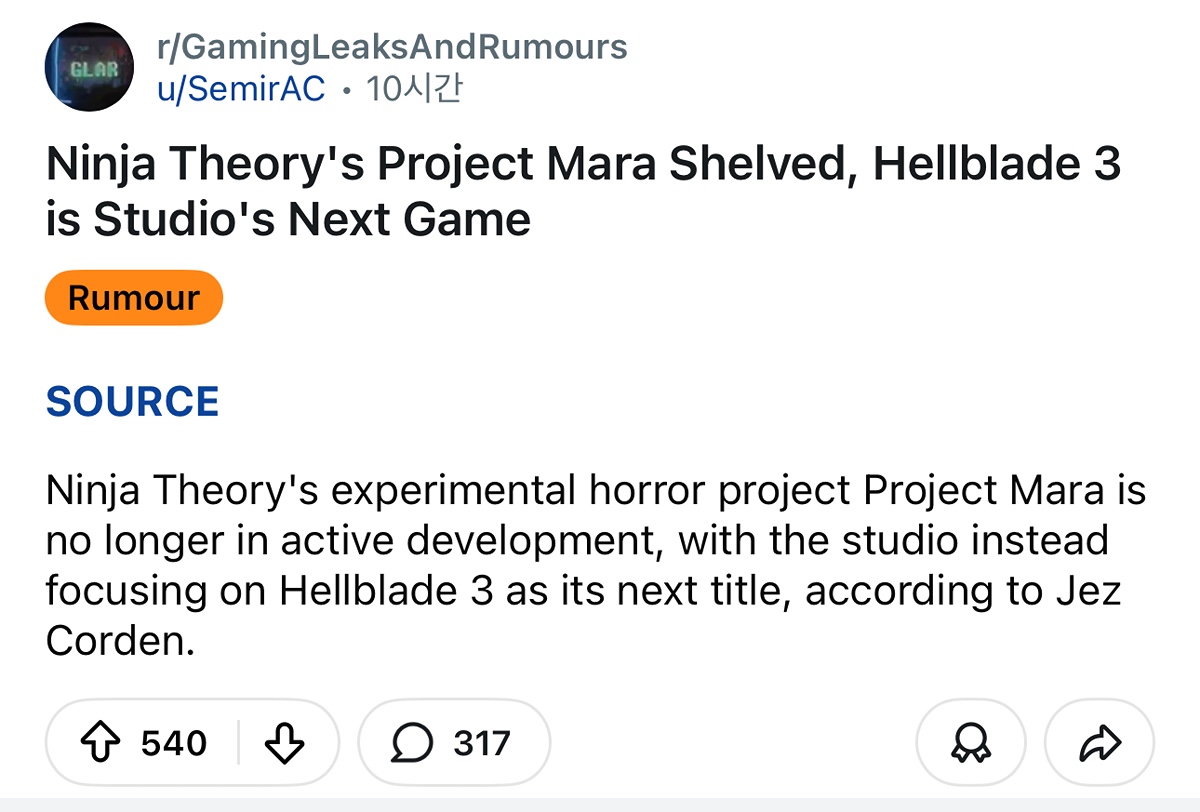The height and width of the screenshot is (812, 1200).
Task: Click the 540 vote score
Action: tap(174, 743)
